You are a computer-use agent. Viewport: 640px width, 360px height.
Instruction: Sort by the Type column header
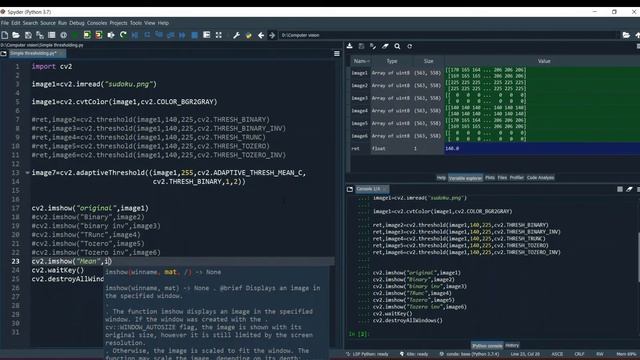tap(392, 61)
